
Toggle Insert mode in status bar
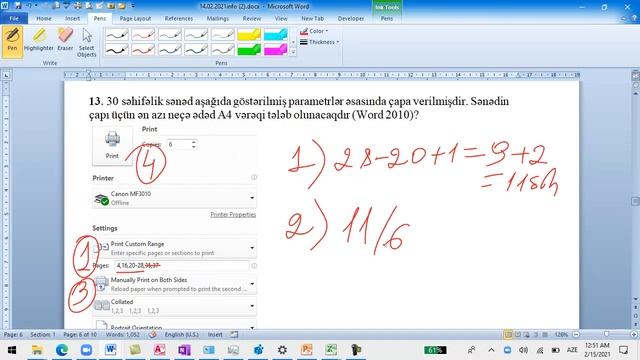pos(215,335)
